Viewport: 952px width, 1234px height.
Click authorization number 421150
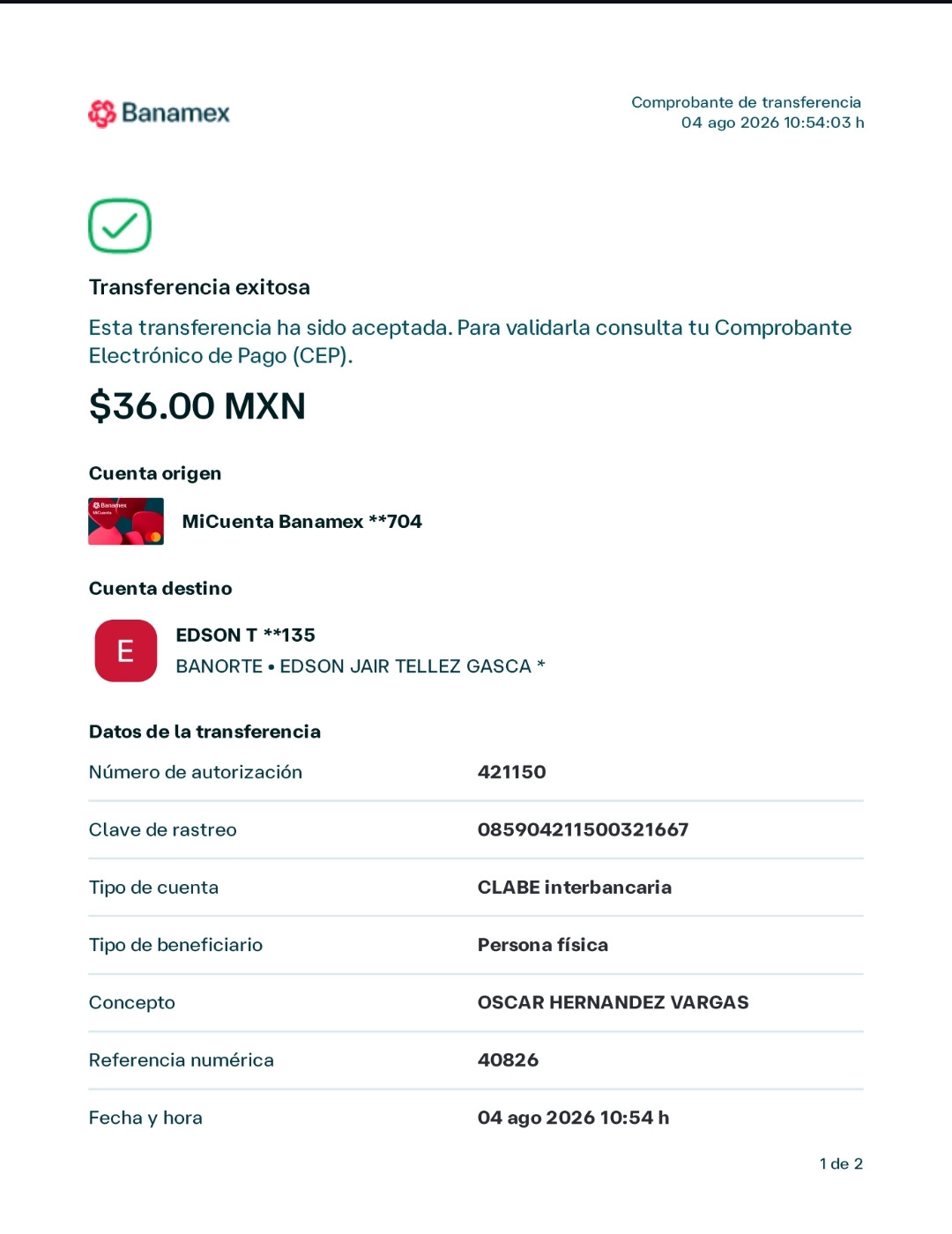[512, 772]
